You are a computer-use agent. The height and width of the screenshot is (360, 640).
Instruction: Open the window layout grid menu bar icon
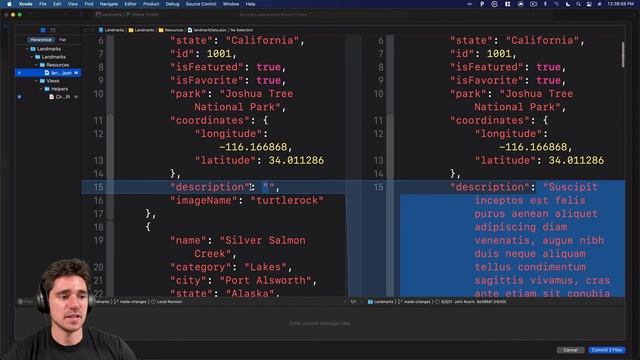(507, 4)
